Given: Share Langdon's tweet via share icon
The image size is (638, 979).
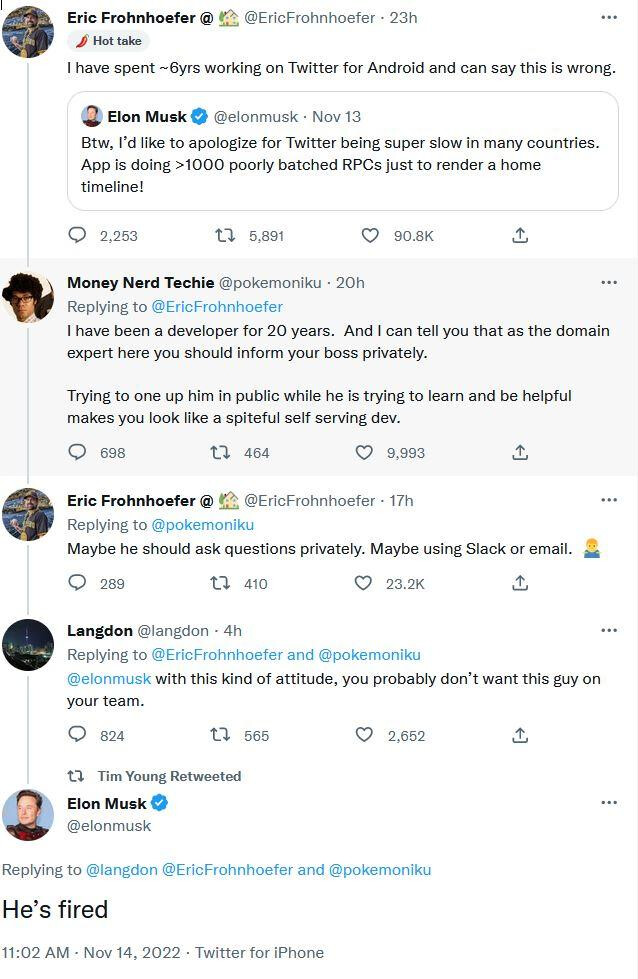Looking at the screenshot, I should 520,735.
